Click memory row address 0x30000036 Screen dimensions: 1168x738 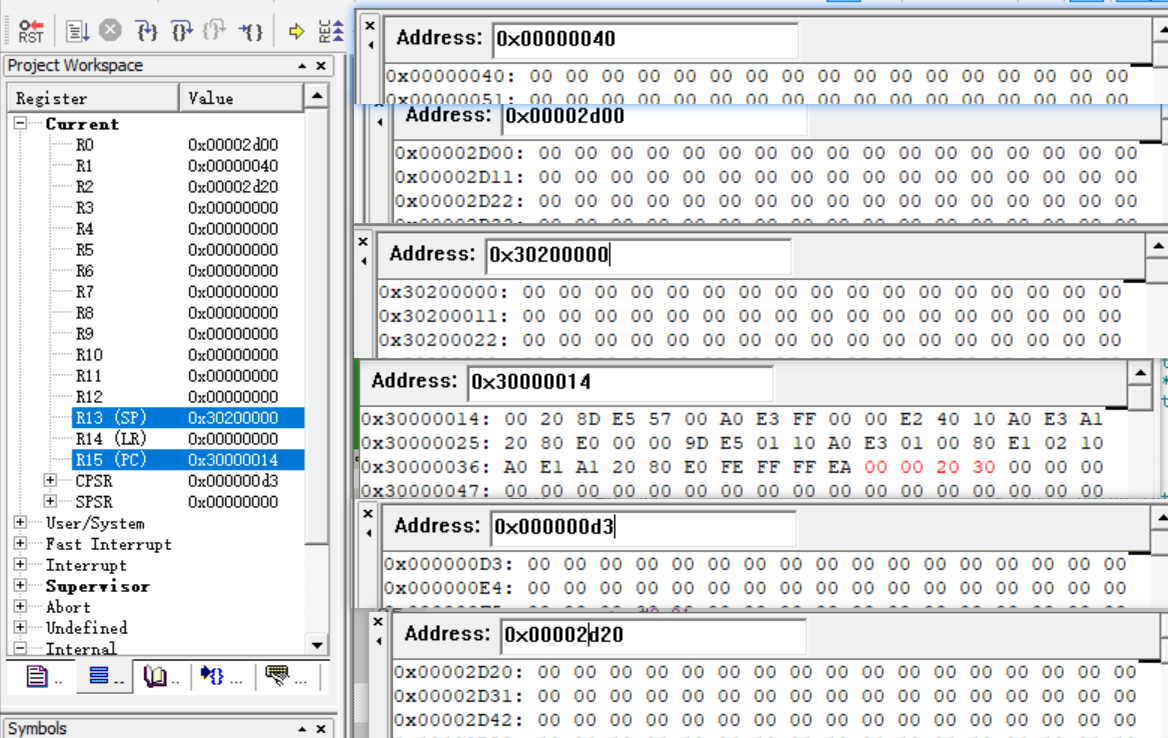click(425, 467)
